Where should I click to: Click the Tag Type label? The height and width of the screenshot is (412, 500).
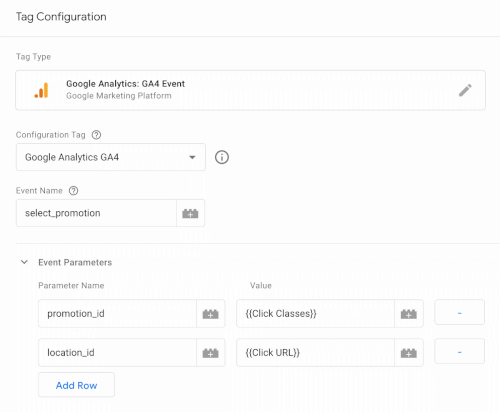click(33, 57)
